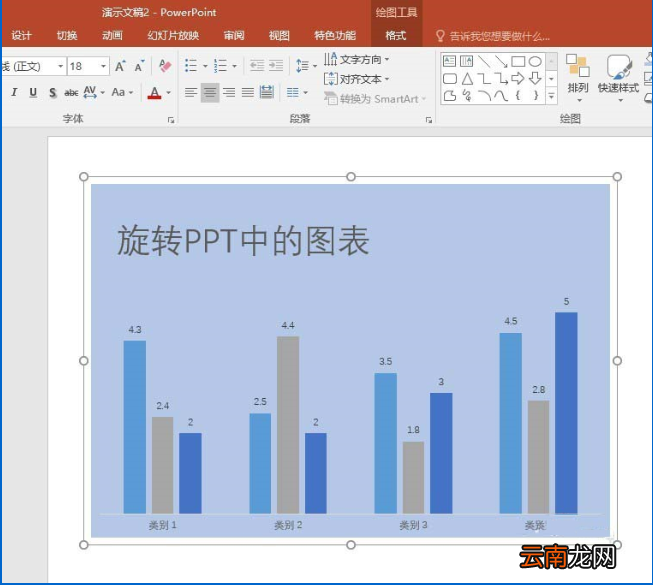653x585 pixels.
Task: Apply the red font color
Action: (x=155, y=92)
